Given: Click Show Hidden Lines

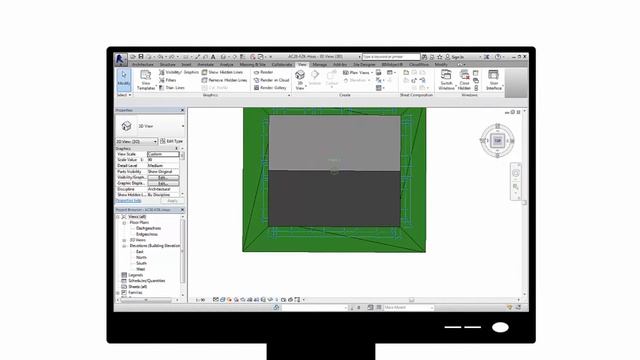Looking at the screenshot, I should (222, 72).
